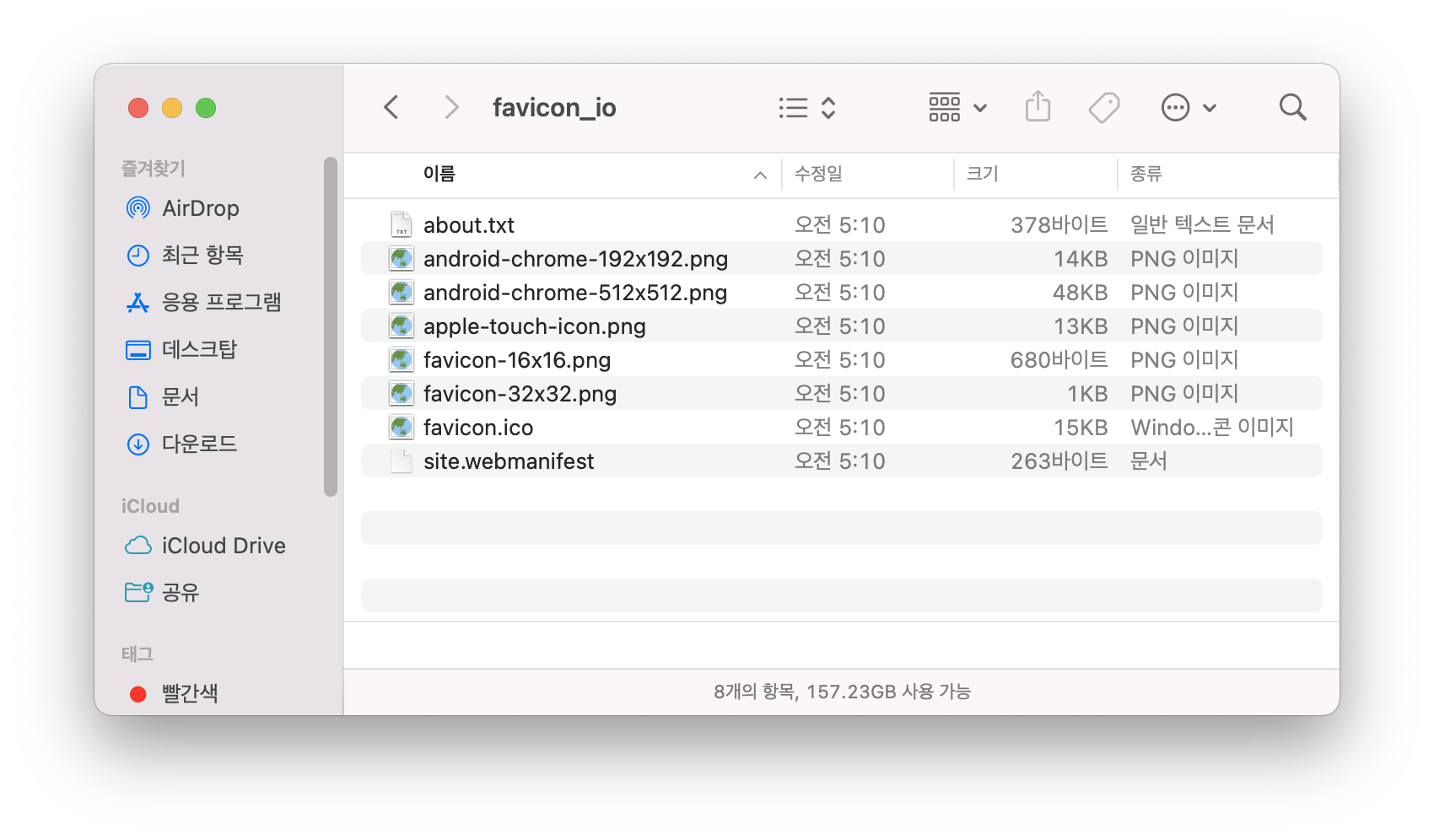The image size is (1434, 840).
Task: Click the download arrow icon beside 다운로드
Action: 137,444
